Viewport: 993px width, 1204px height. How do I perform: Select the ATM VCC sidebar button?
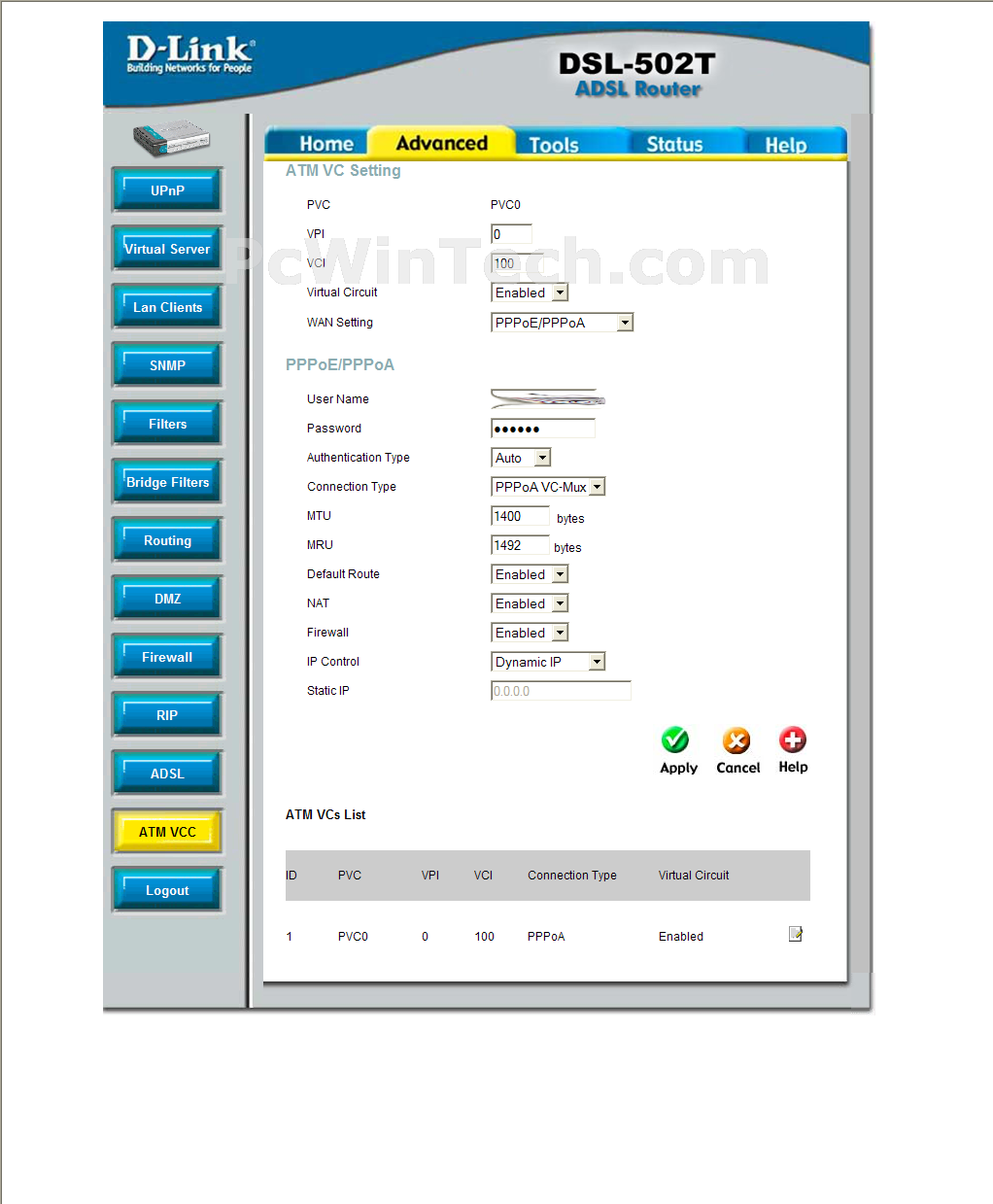click(x=167, y=832)
